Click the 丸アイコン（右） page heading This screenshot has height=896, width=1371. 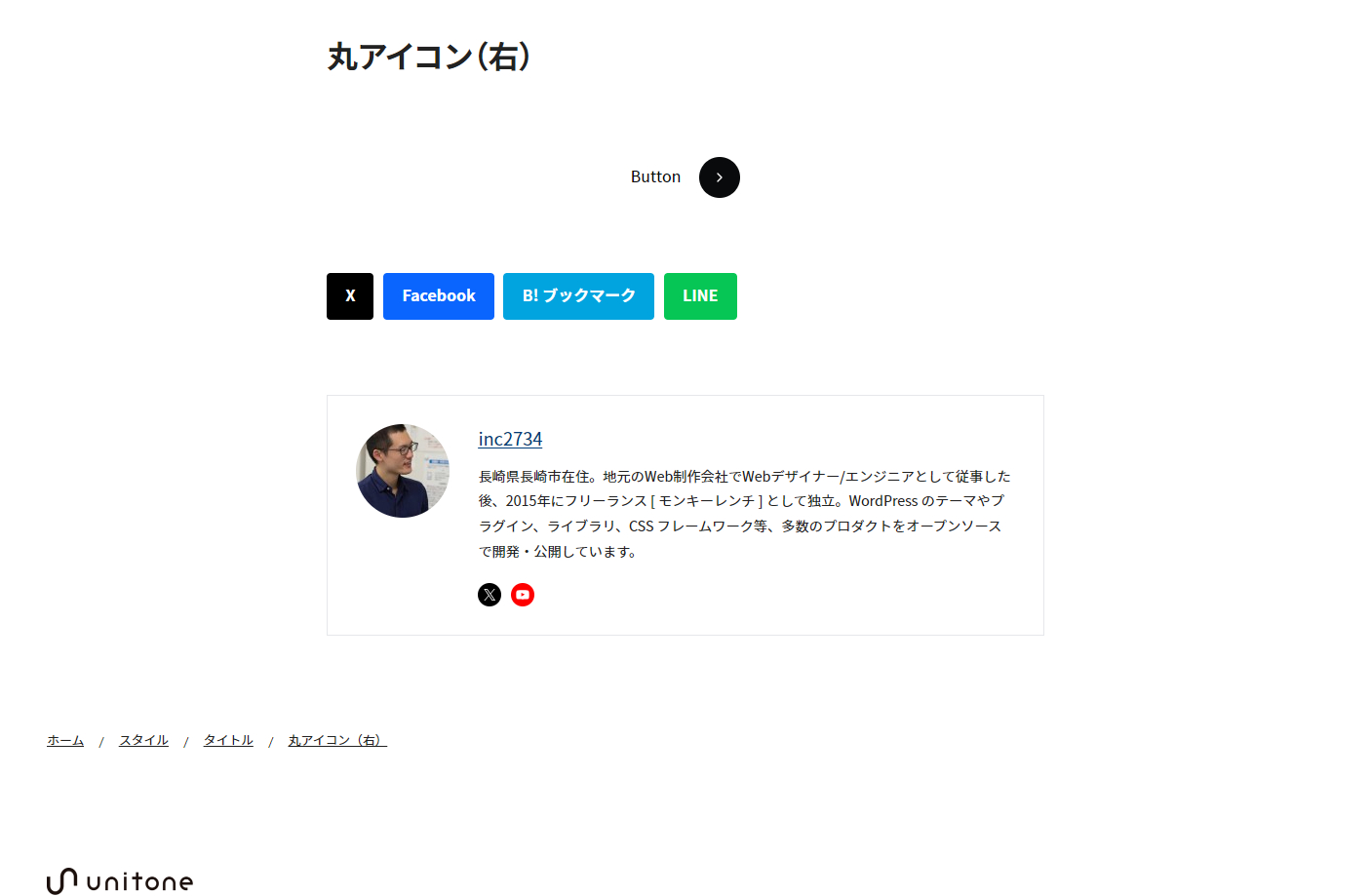click(x=429, y=57)
